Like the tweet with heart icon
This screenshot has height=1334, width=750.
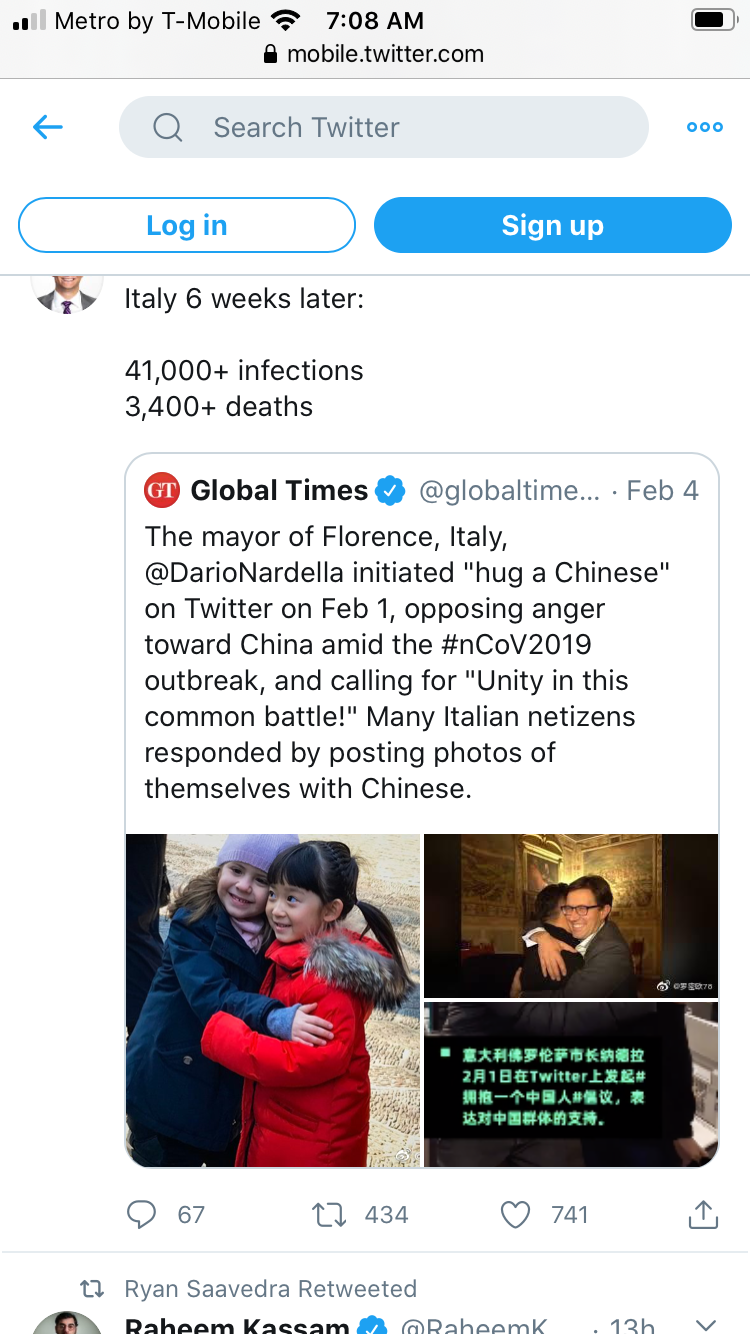point(515,1214)
